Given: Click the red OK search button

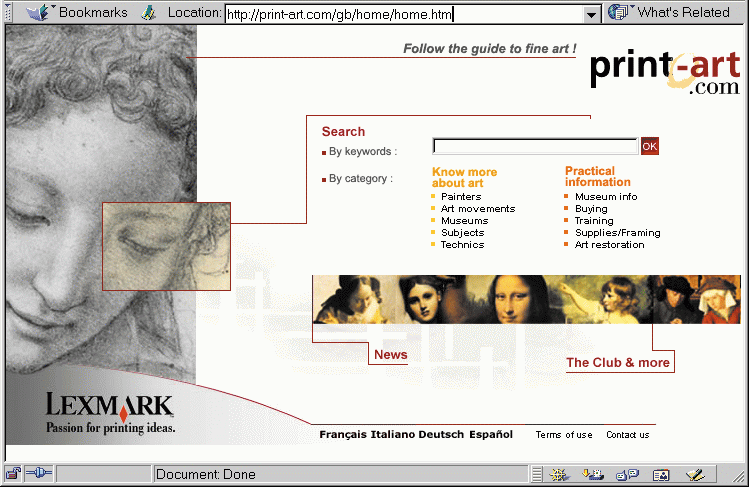Looking at the screenshot, I should point(650,146).
